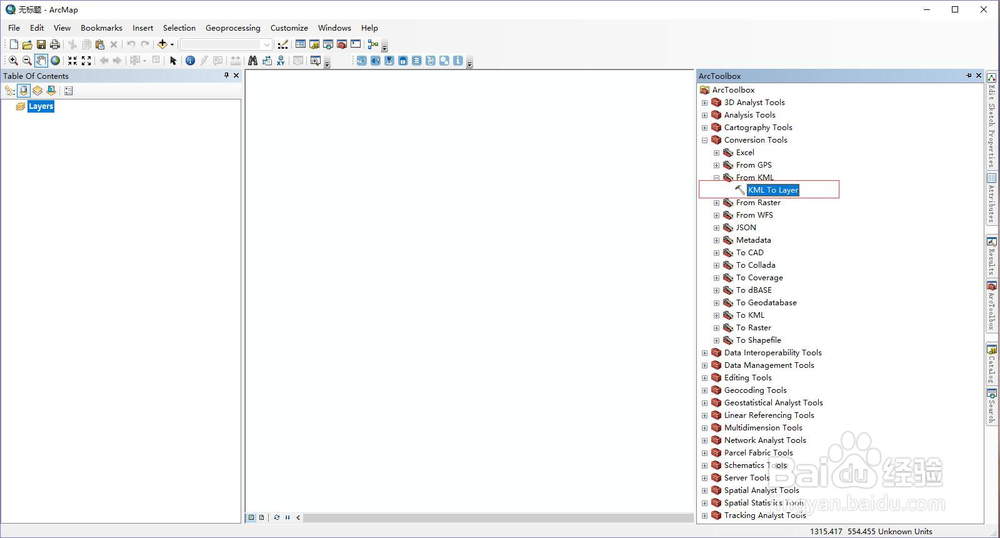Expand the 3D Analyst Tools toolbox
This screenshot has height=538, width=1000.
pyautogui.click(x=705, y=103)
